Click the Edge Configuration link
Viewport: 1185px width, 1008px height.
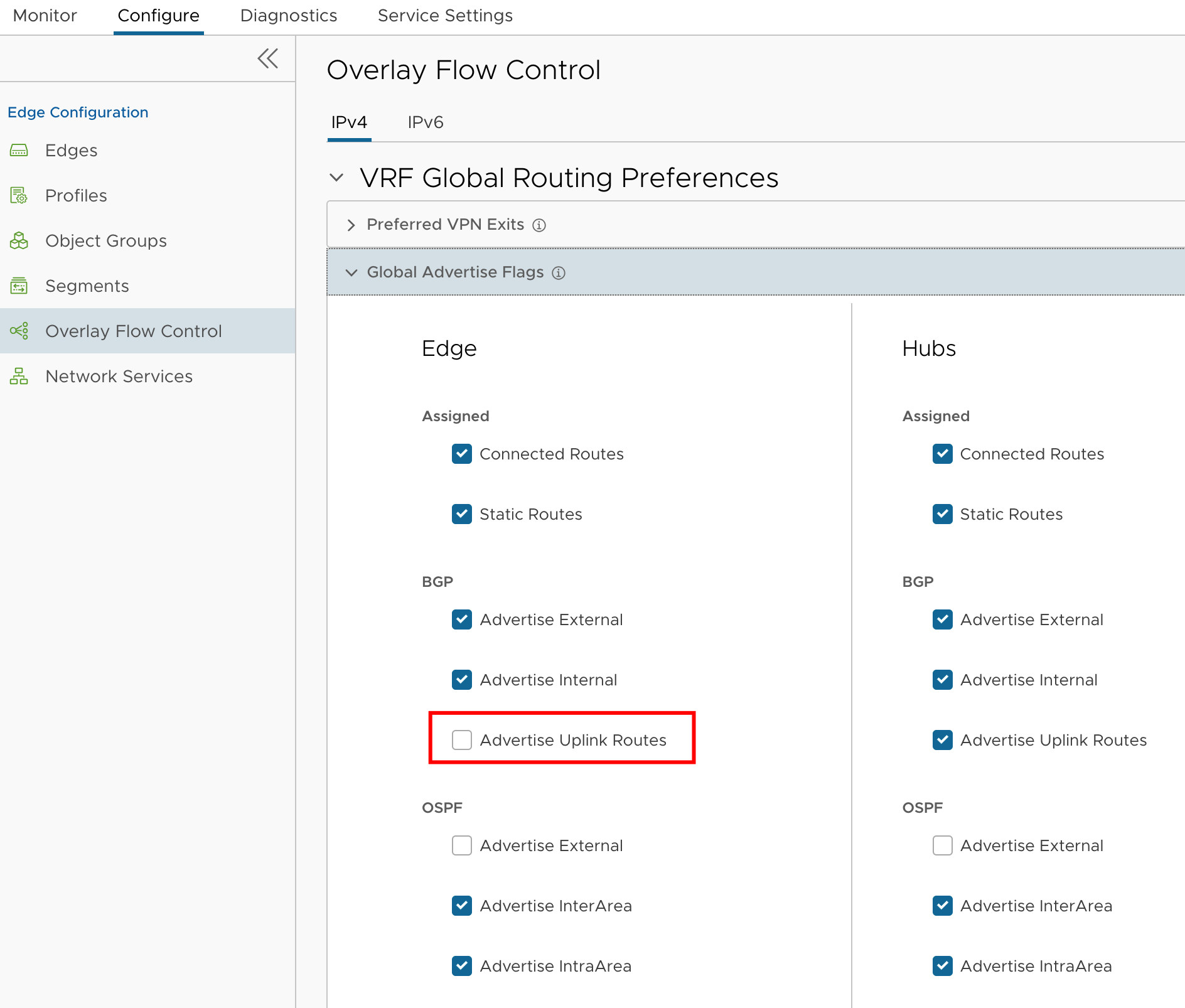click(x=78, y=112)
